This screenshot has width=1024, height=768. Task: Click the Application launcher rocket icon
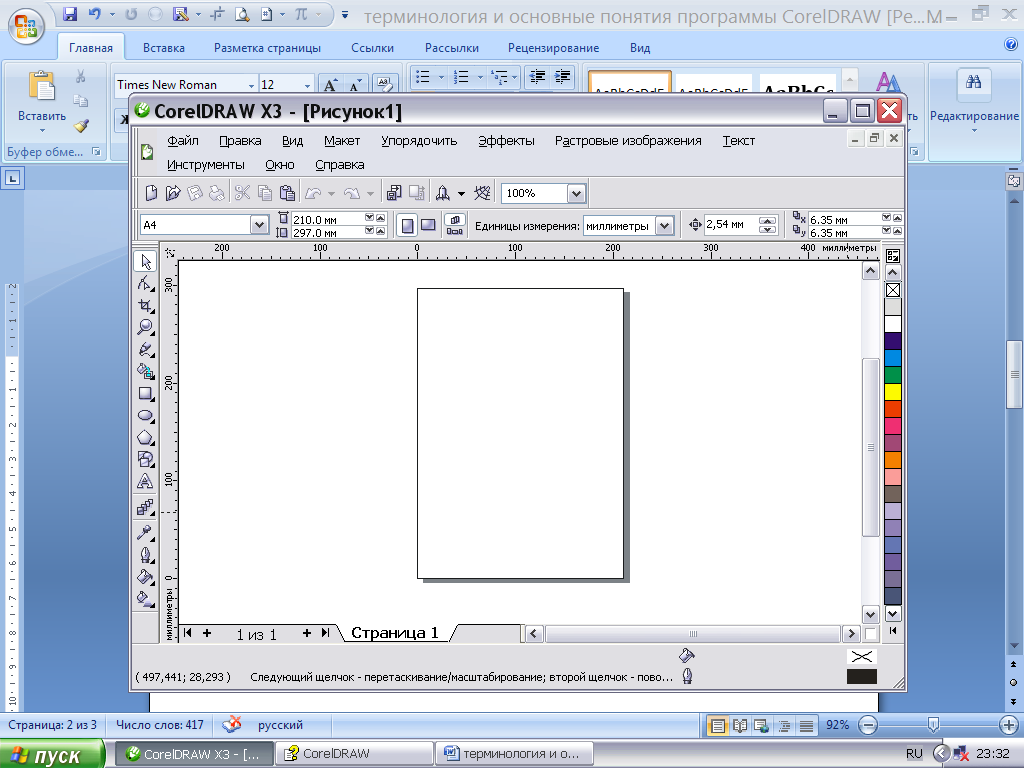[x=443, y=193]
